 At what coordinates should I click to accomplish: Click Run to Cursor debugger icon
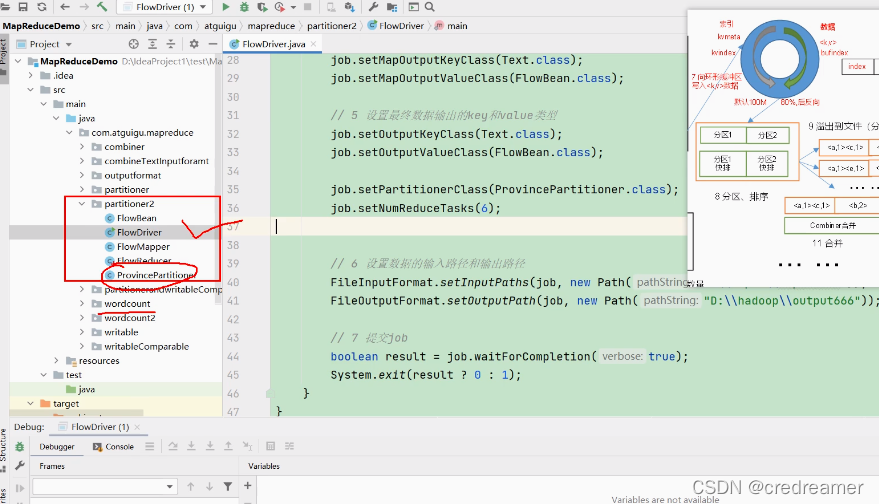point(247,446)
